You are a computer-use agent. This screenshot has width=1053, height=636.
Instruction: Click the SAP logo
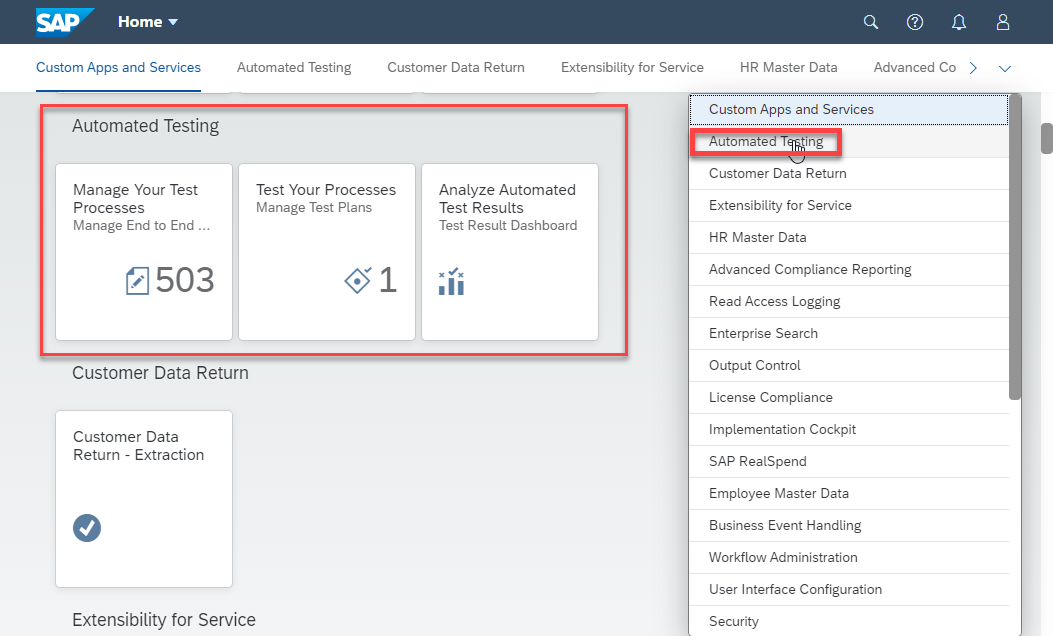coord(64,21)
